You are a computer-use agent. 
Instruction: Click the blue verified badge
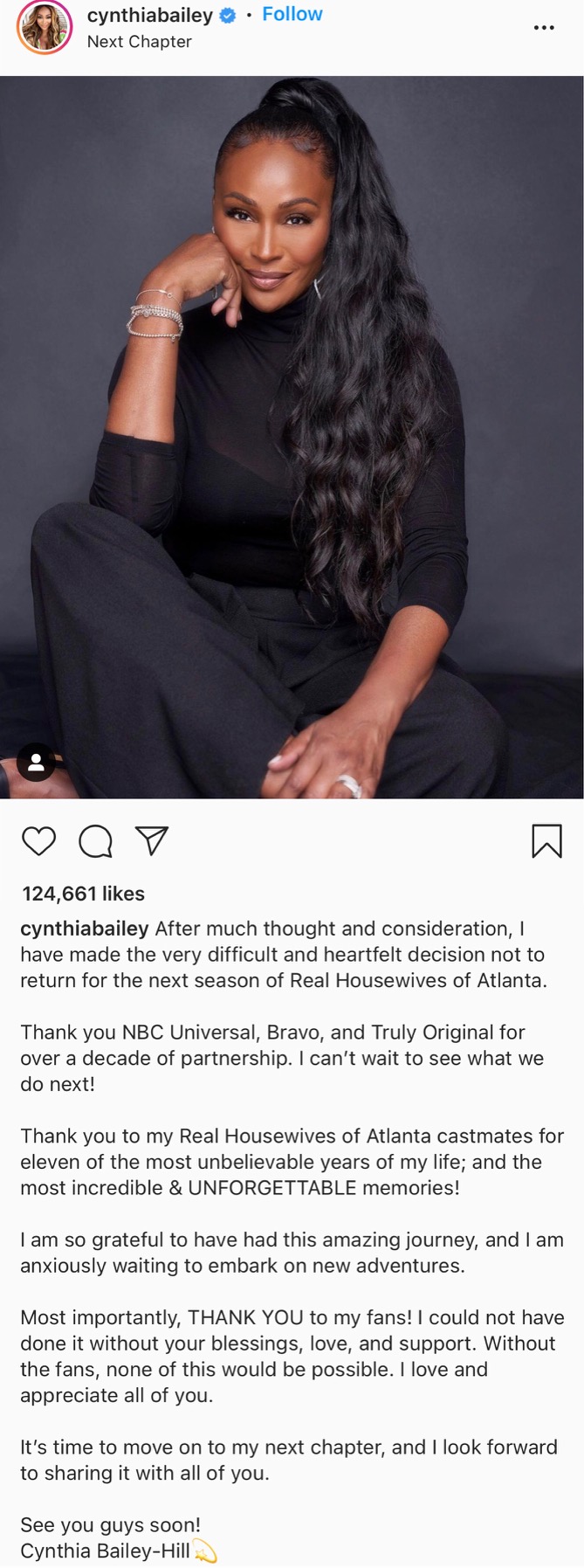[228, 15]
